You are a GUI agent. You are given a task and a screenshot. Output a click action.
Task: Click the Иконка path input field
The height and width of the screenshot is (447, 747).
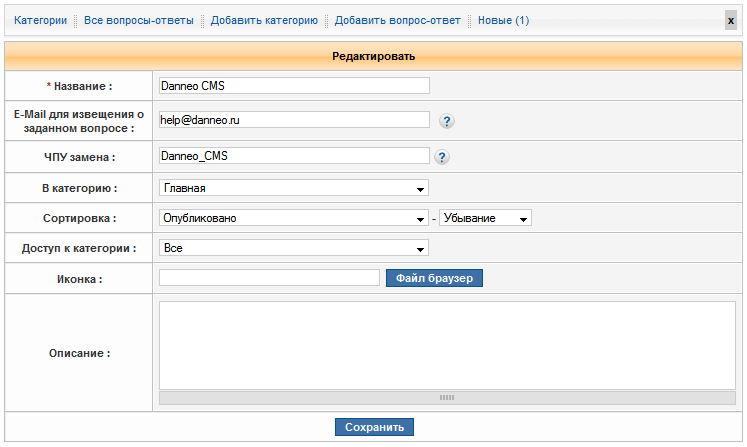point(269,278)
